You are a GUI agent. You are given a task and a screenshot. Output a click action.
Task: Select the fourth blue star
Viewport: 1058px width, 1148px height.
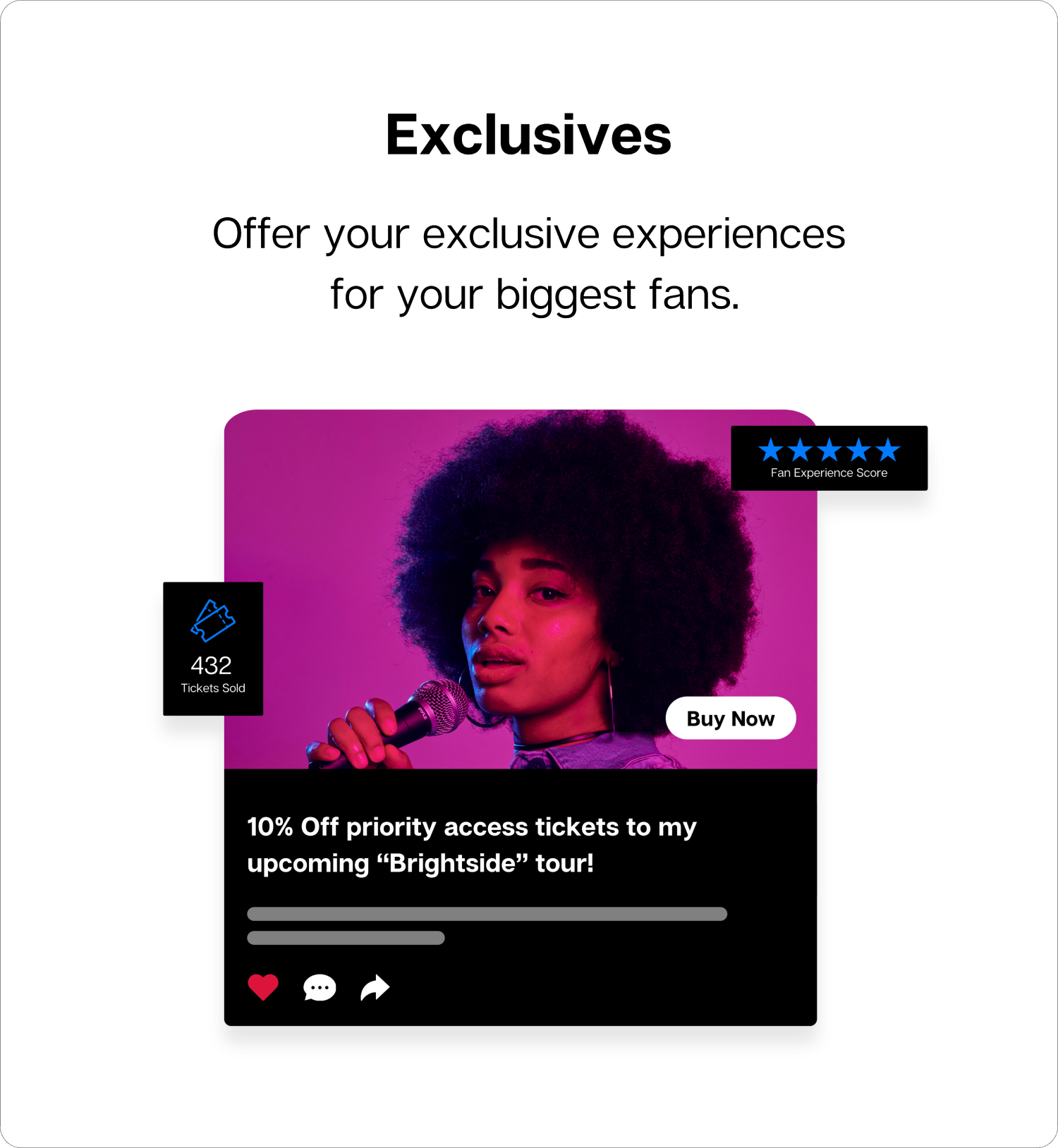pyautogui.click(x=858, y=449)
